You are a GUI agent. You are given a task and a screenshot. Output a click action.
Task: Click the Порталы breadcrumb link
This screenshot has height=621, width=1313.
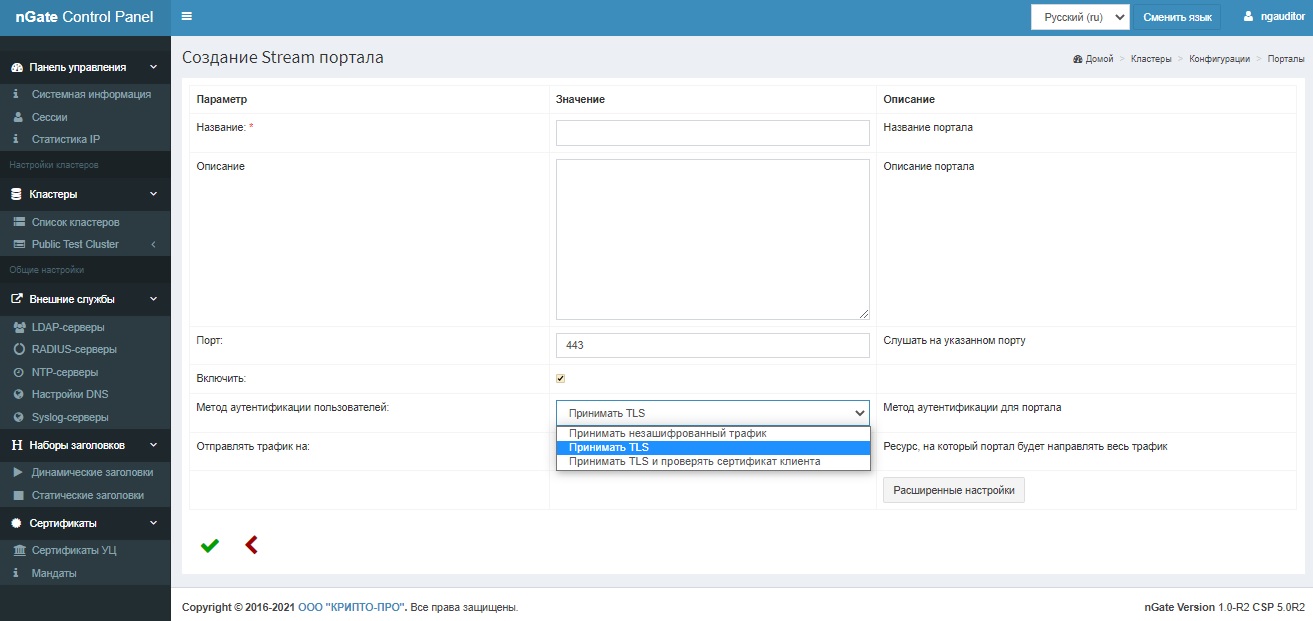point(1286,59)
